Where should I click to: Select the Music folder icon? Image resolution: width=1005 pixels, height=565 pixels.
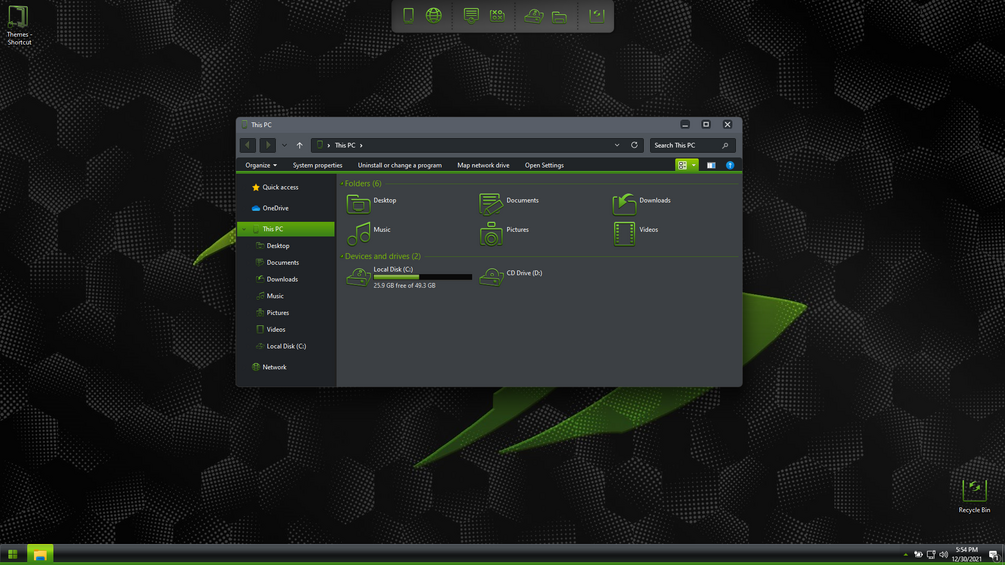[358, 234]
